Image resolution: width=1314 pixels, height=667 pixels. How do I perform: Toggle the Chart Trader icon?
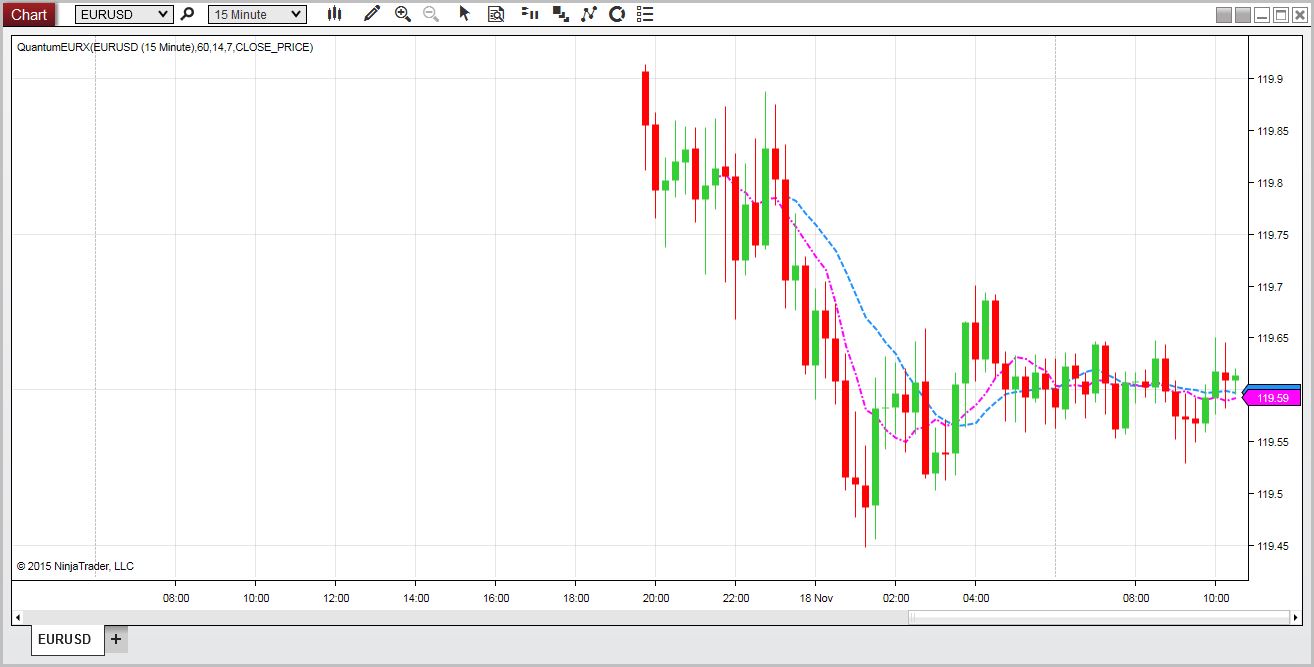(x=530, y=14)
